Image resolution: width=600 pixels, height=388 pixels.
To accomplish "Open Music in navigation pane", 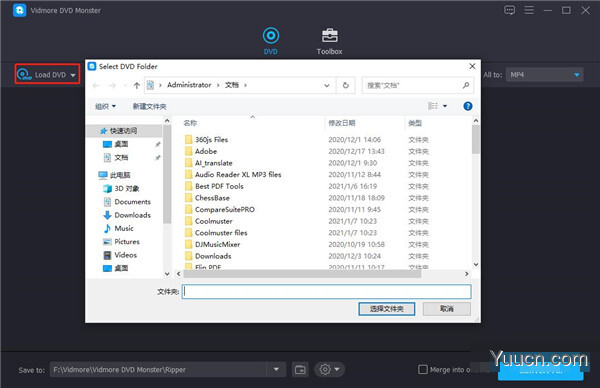I will tap(124, 228).
